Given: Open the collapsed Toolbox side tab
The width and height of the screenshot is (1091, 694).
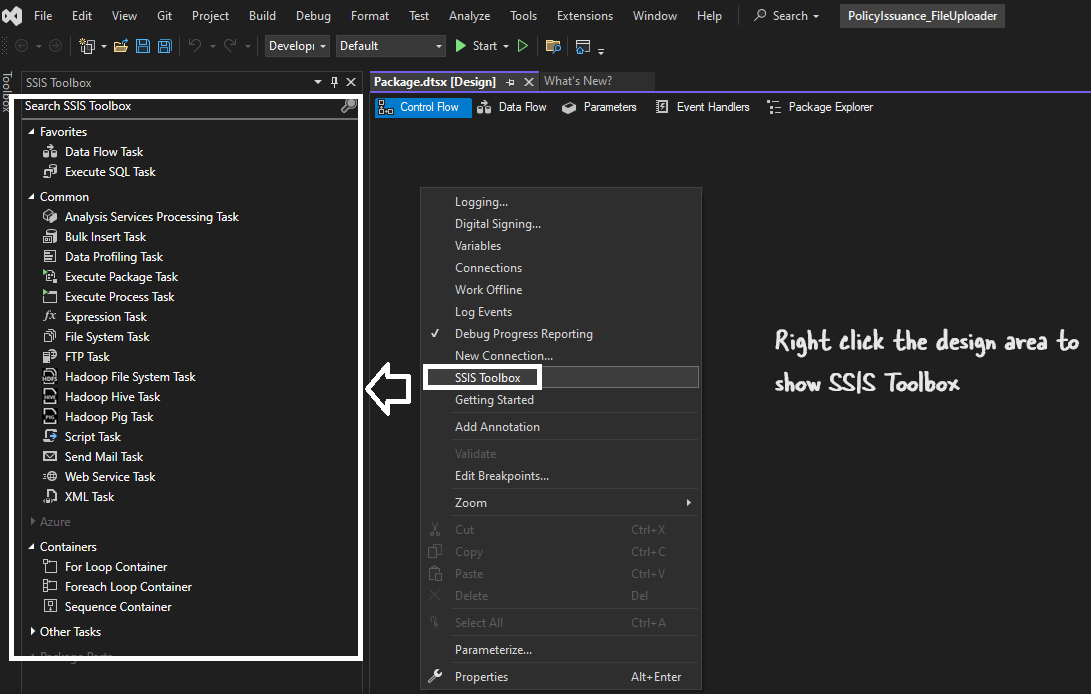Looking at the screenshot, I should pyautogui.click(x=7, y=91).
